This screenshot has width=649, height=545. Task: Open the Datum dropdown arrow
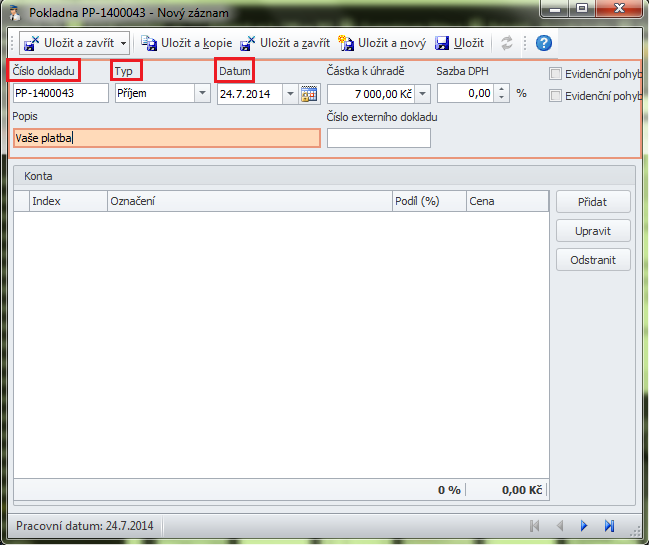(290, 94)
